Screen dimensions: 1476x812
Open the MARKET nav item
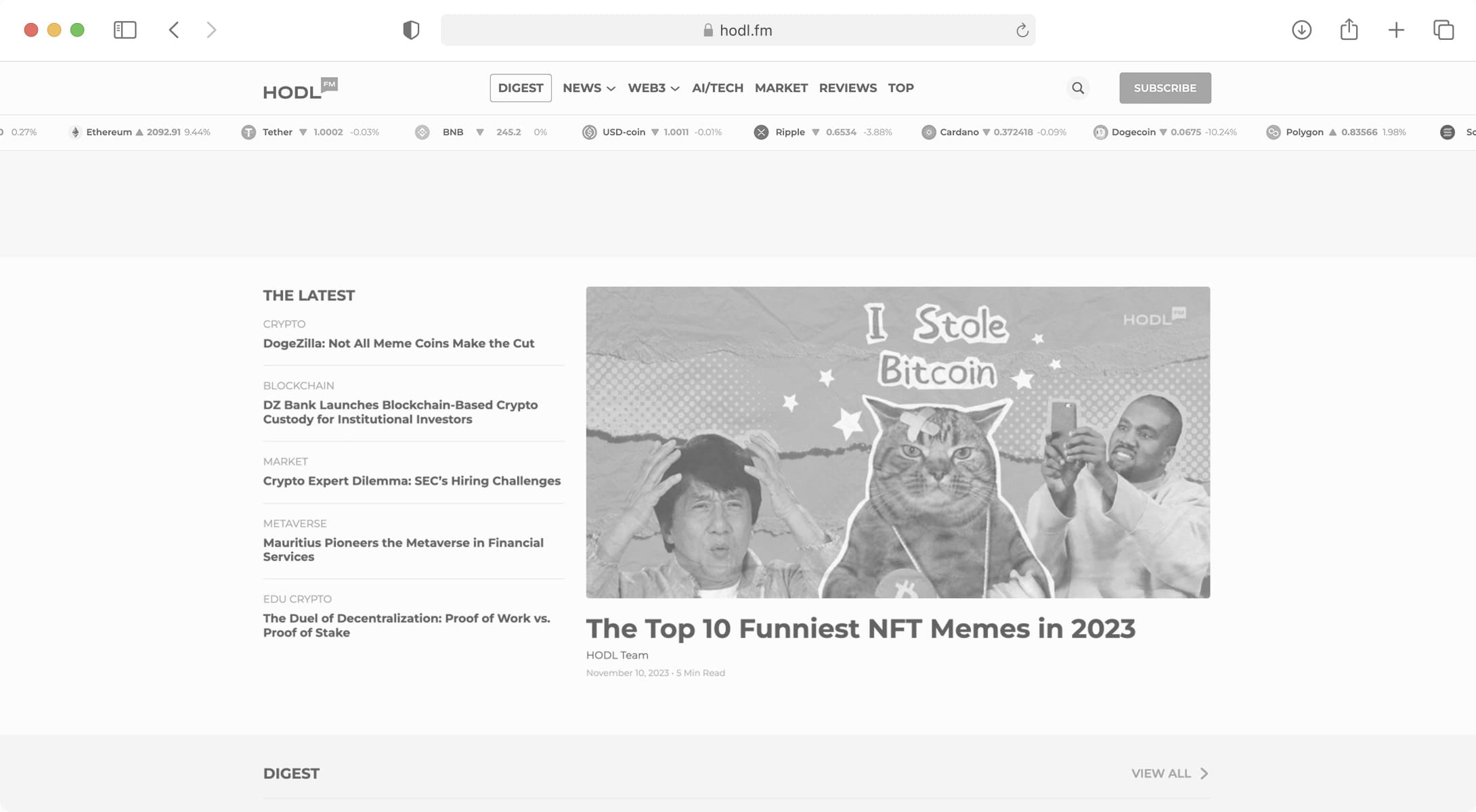(781, 88)
